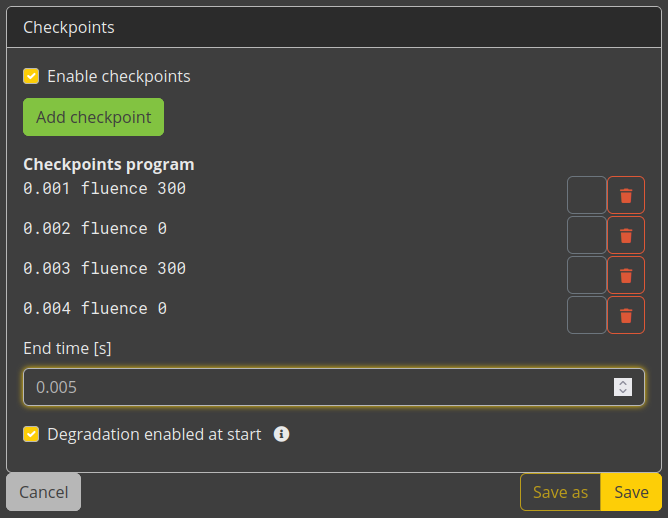Click the Cancel button

coord(43,492)
